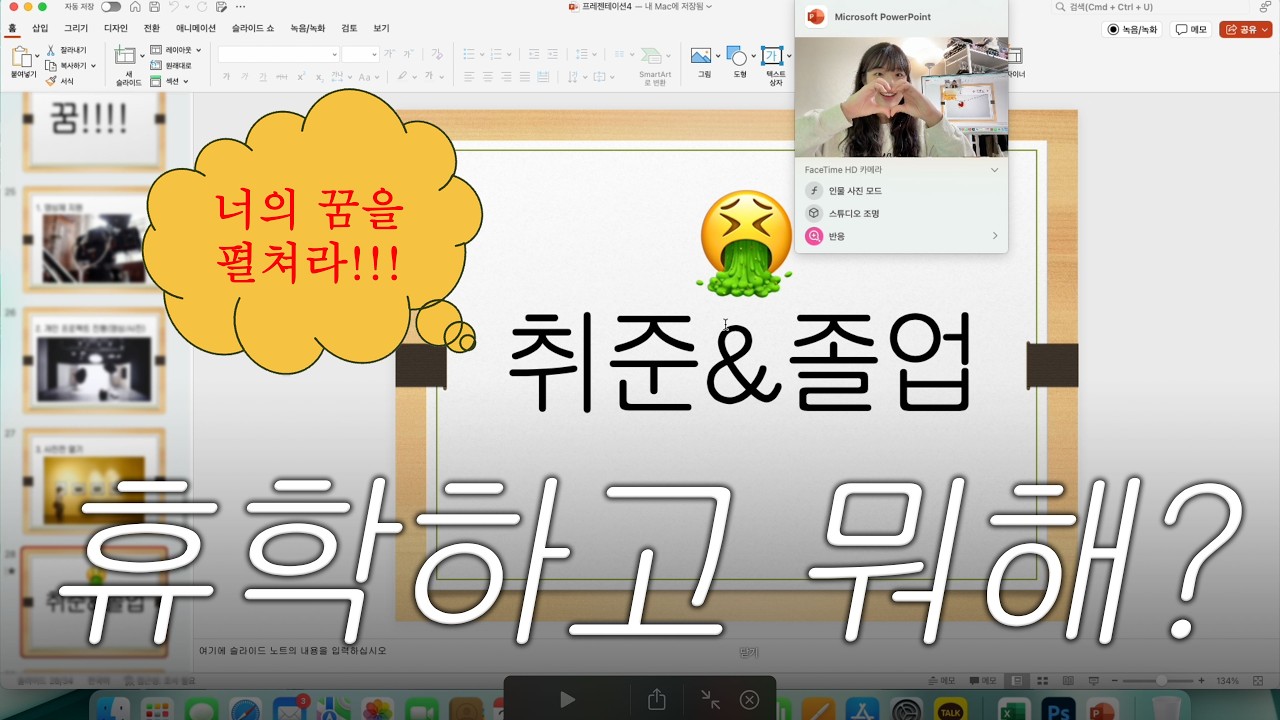The width and height of the screenshot is (1280, 720).
Task: Click the shrink arrows icon in overlay bar
Action: (710, 700)
